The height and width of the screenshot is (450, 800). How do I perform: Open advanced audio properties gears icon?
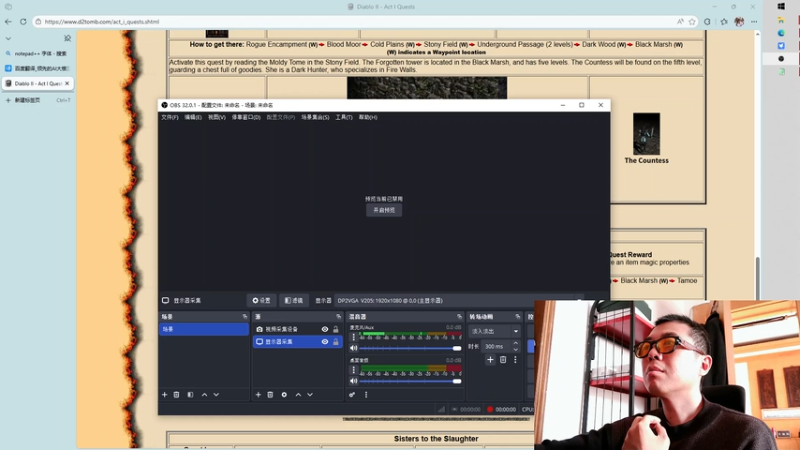click(352, 394)
